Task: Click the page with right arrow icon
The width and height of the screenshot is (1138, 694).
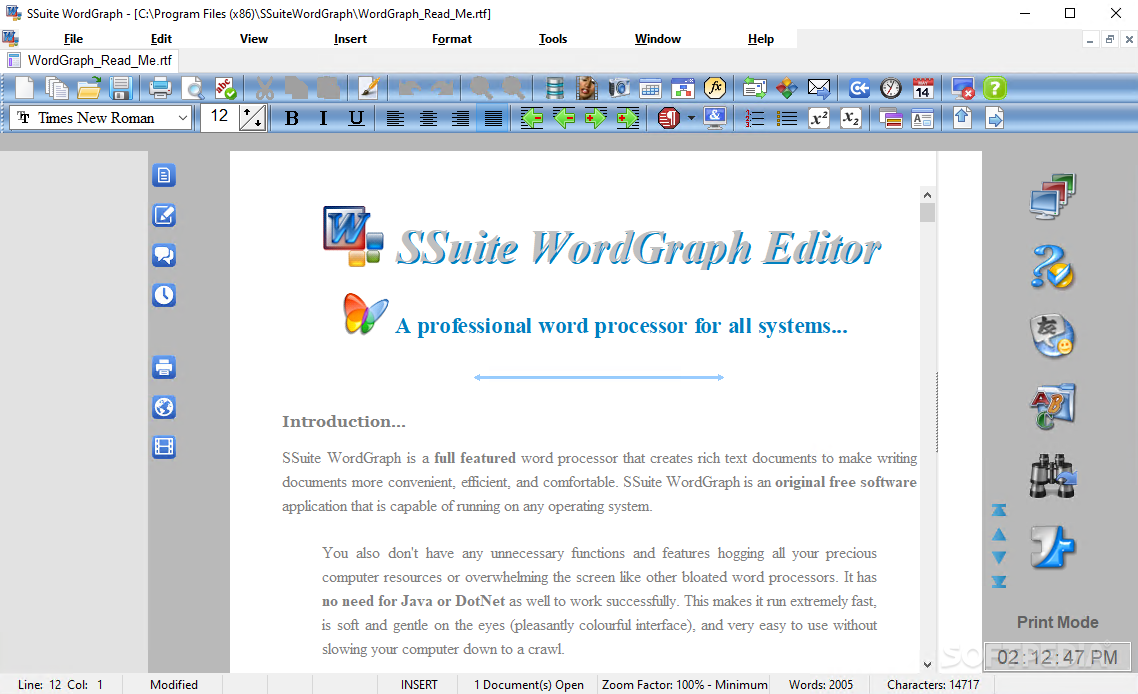Action: pos(994,118)
